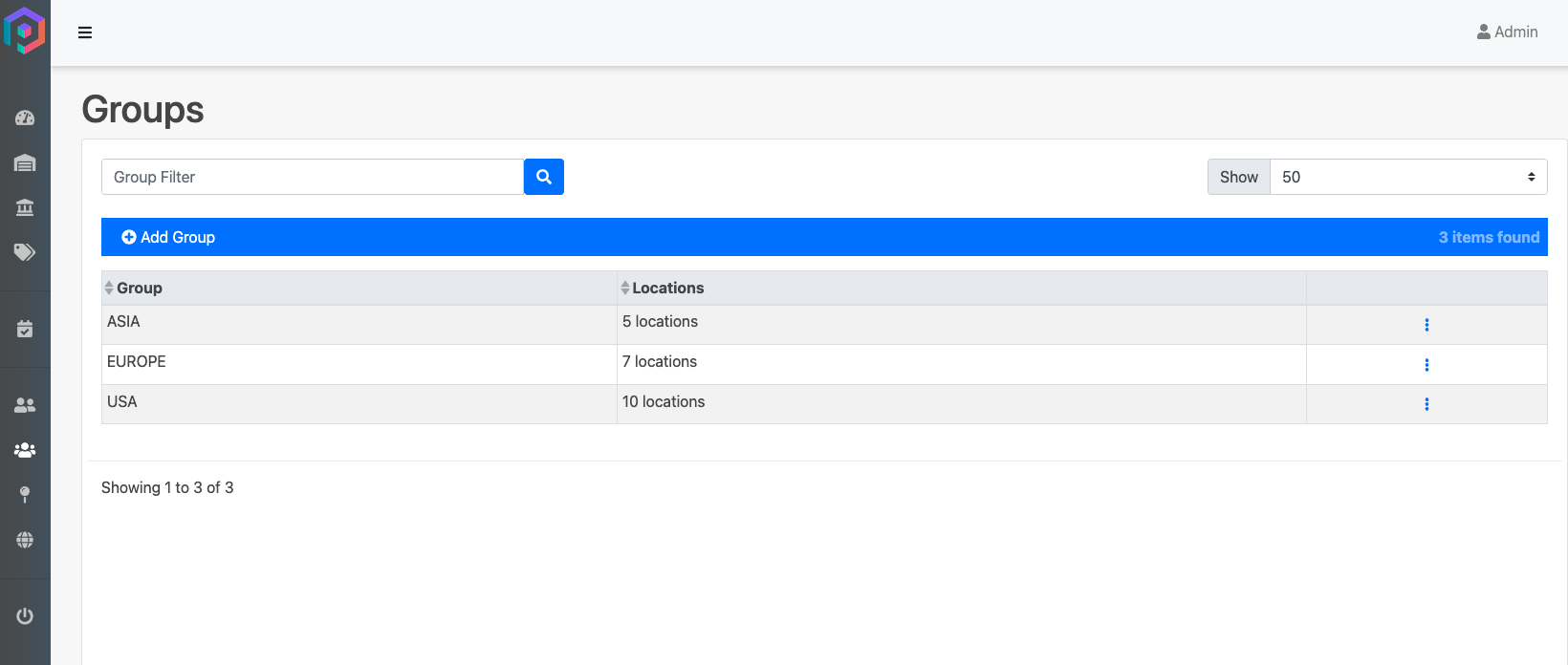Select the USA group cell
1568x665 pixels.
(x=359, y=404)
